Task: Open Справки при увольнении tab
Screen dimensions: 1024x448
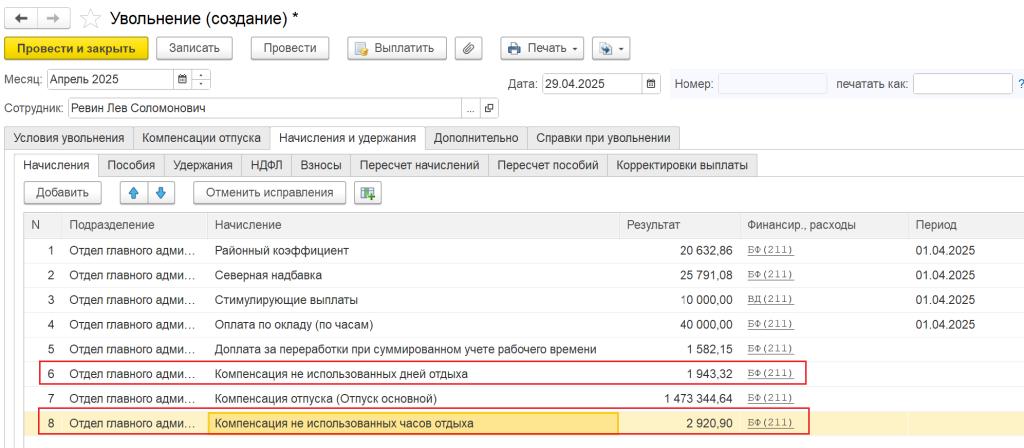Action: (x=603, y=138)
